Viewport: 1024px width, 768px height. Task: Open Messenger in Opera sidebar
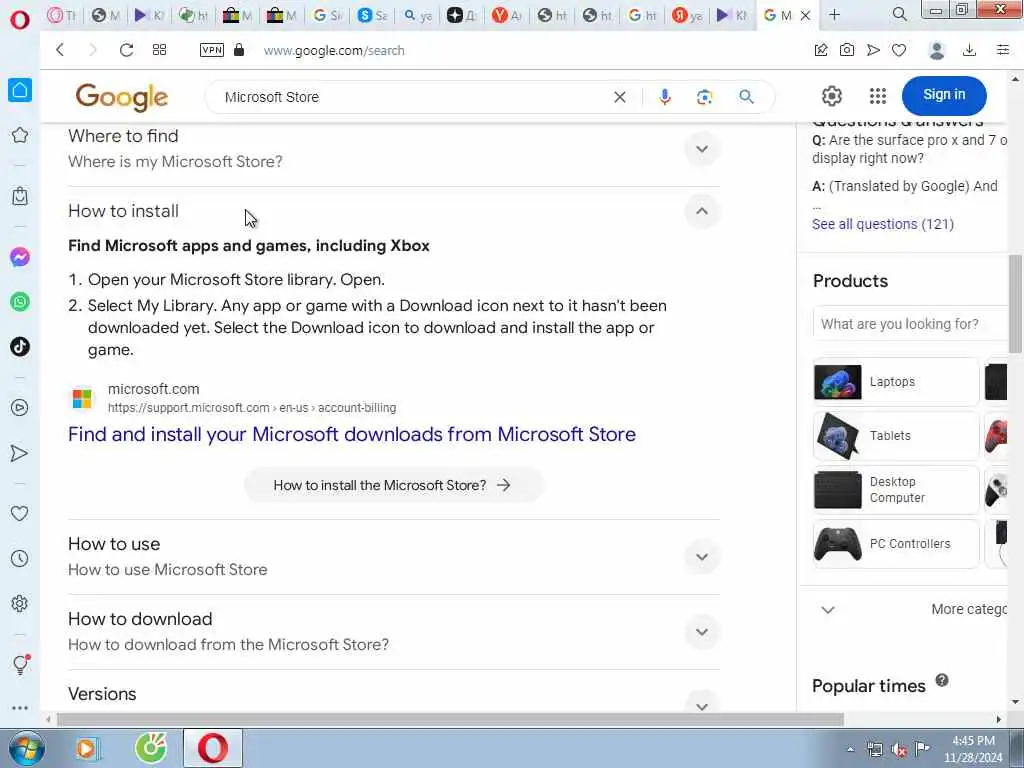click(20, 257)
